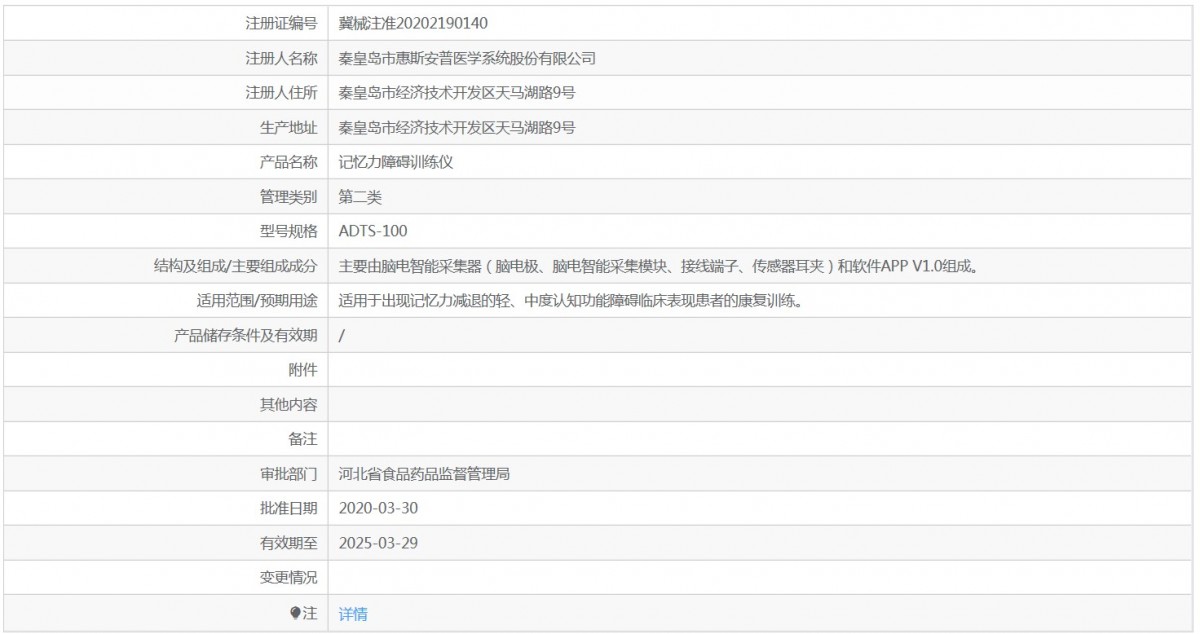This screenshot has height=634, width=1200.
Task: Select product name 记忆力障碍训练仪
Action: coord(396,162)
